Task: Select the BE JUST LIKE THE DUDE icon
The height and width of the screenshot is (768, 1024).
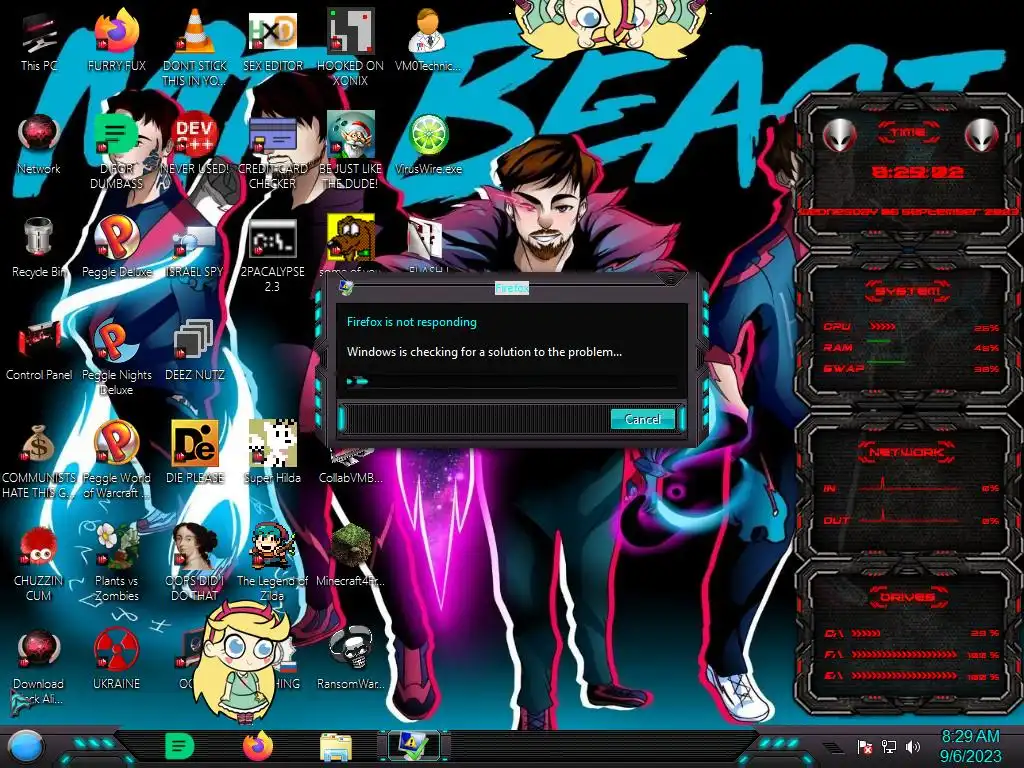Action: [350, 150]
